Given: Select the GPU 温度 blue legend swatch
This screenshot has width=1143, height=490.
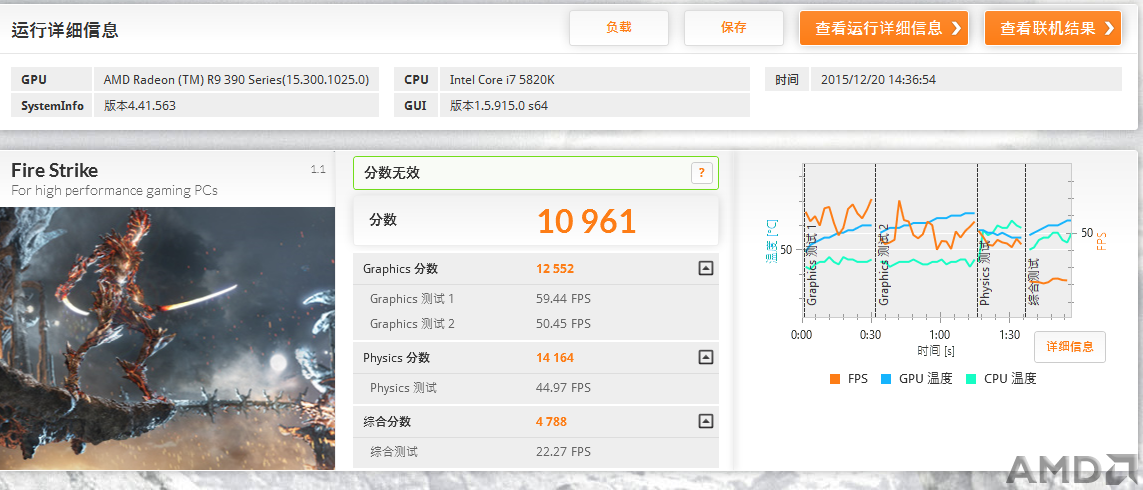Looking at the screenshot, I should tap(886, 378).
